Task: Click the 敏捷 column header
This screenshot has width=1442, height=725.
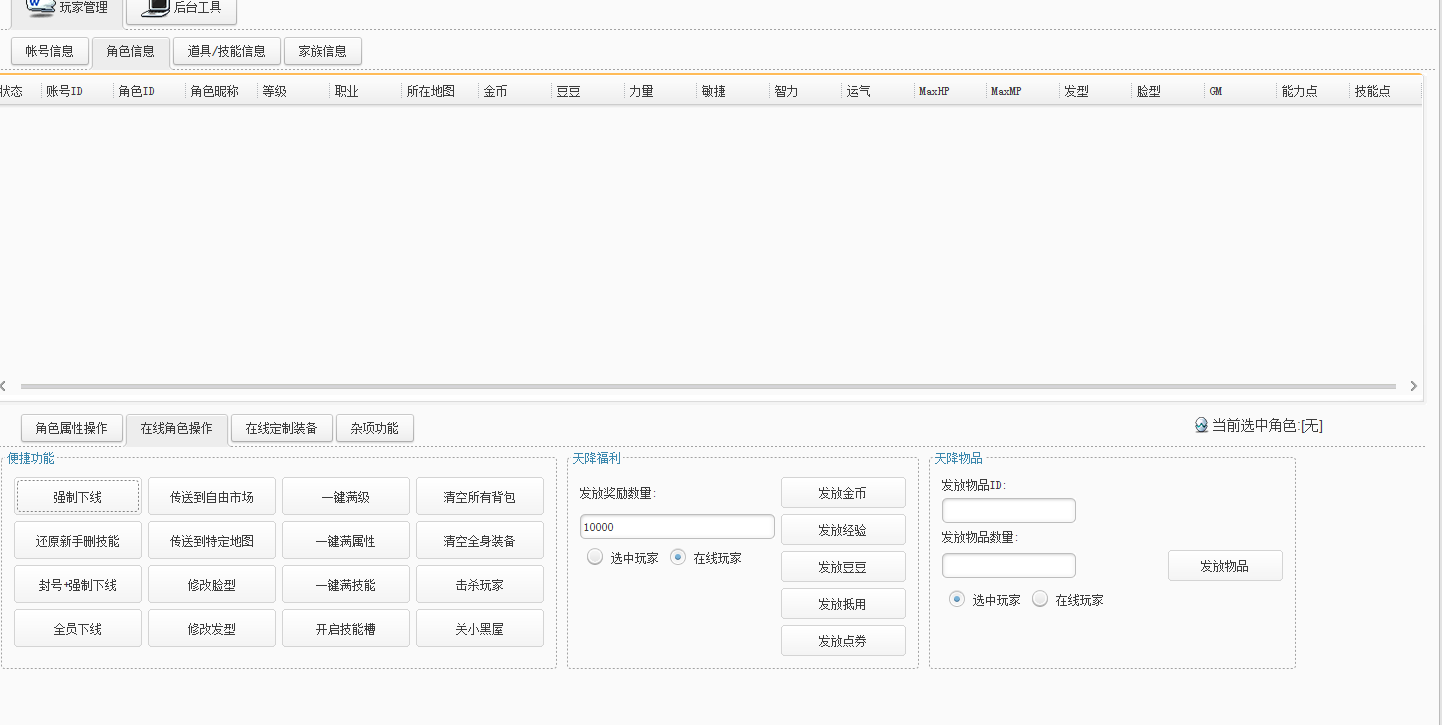Action: click(733, 91)
